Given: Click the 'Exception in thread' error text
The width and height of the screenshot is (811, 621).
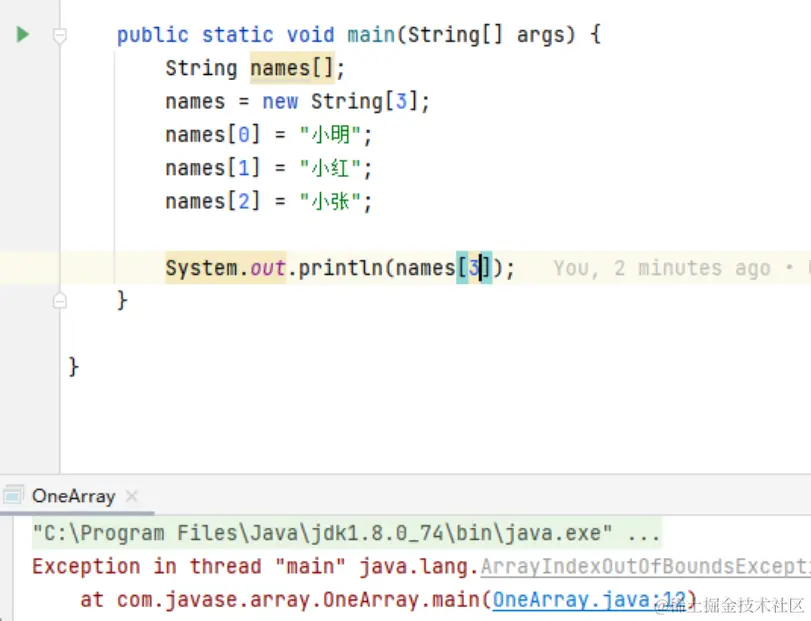Looking at the screenshot, I should coord(147,567).
